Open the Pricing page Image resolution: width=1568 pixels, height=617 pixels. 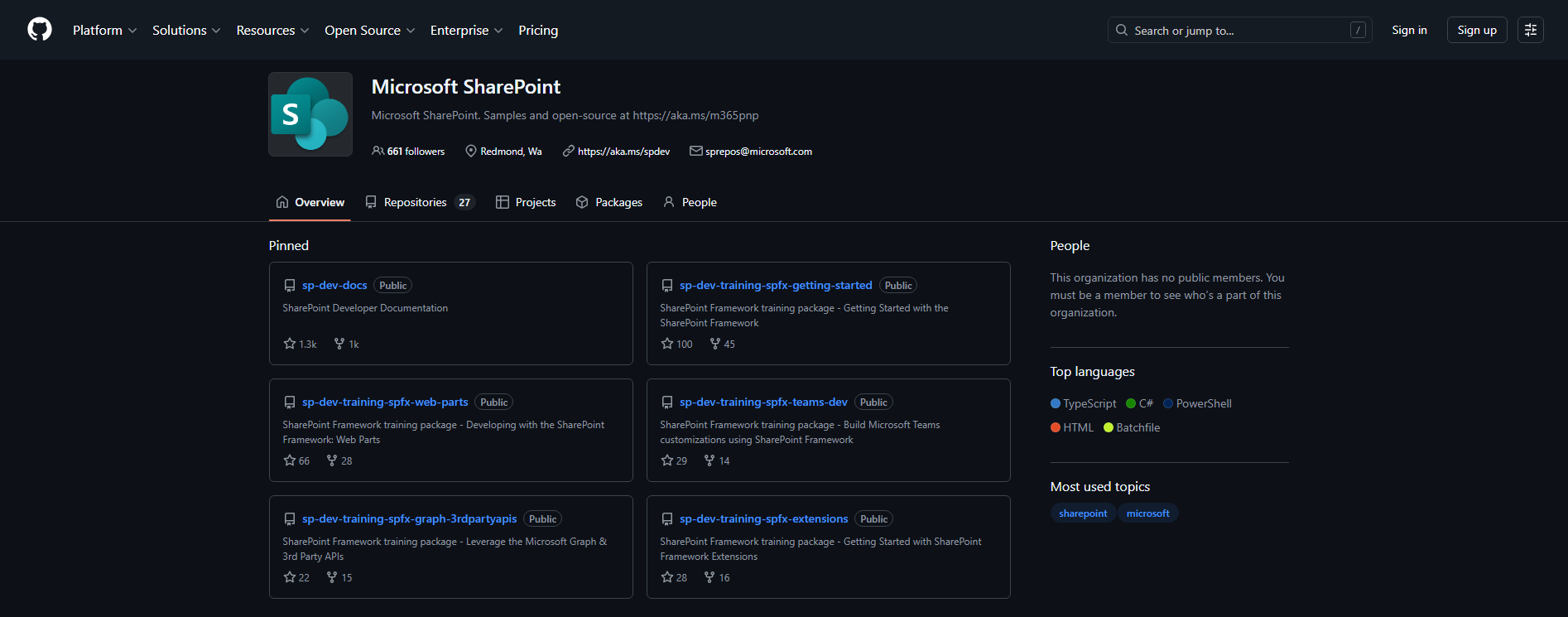pos(538,30)
